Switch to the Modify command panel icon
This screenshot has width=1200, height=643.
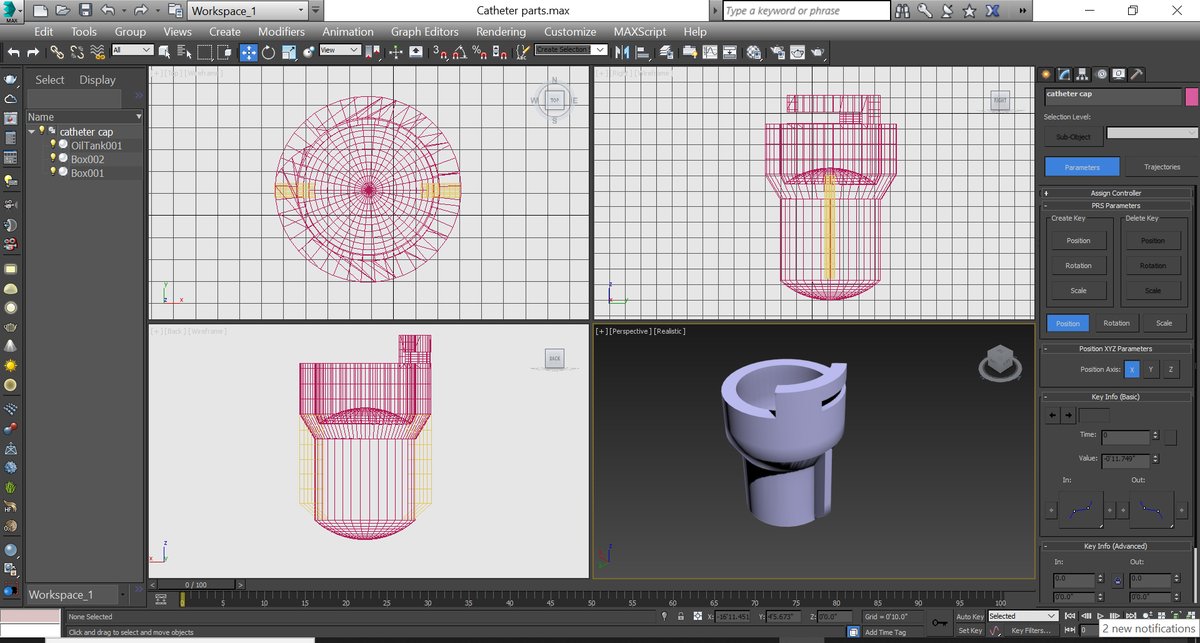pyautogui.click(x=1063, y=74)
